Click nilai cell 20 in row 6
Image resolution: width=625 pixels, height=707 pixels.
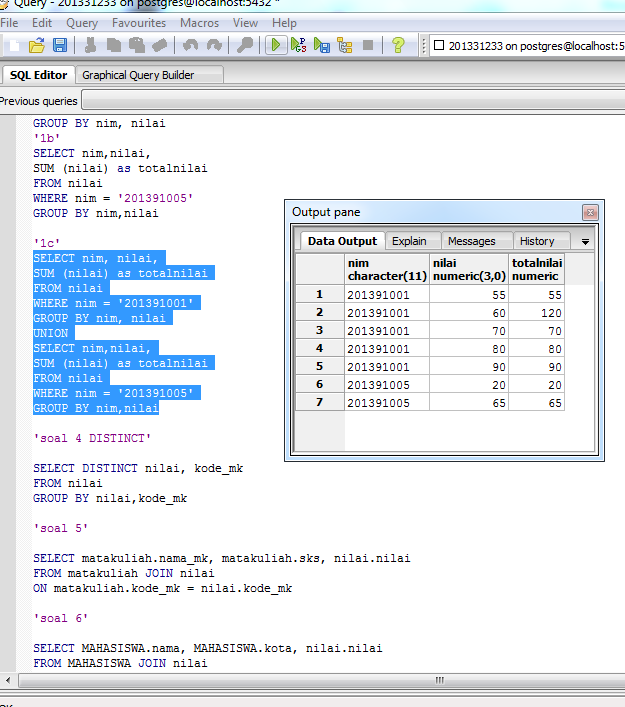(469, 385)
